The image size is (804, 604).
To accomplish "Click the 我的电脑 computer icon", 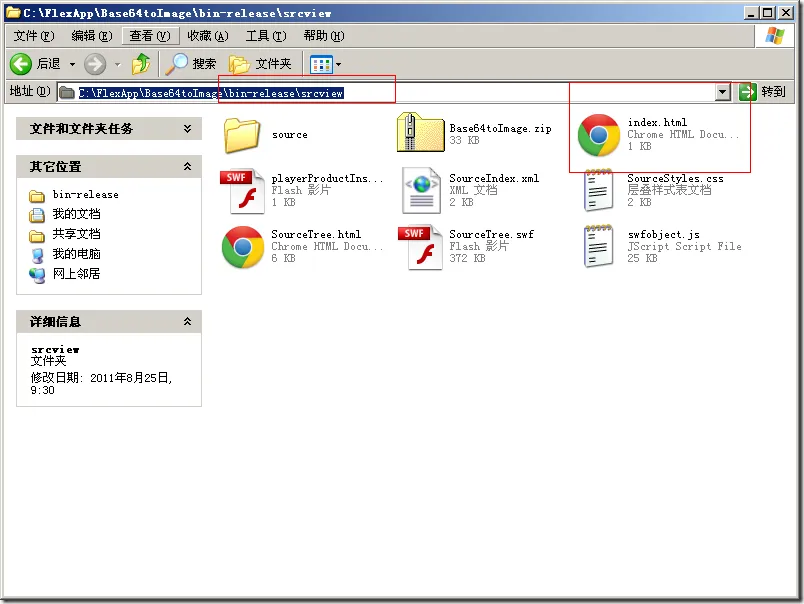I will [37, 255].
